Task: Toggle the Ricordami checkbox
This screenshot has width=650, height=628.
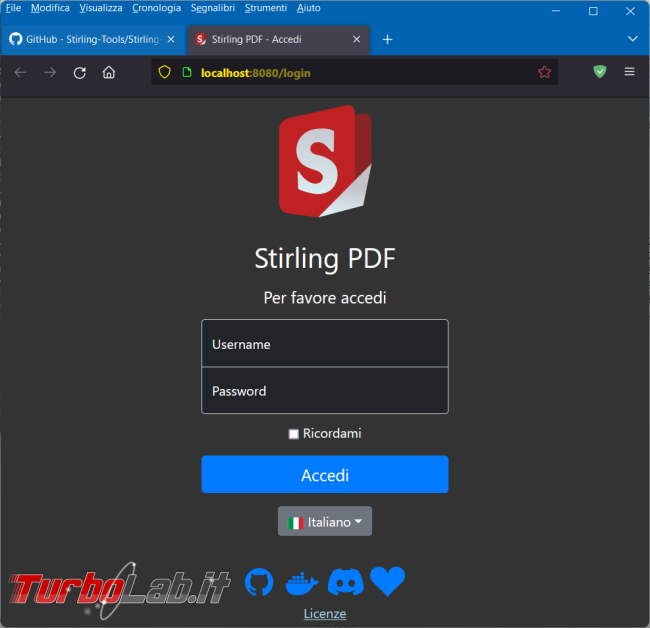Action: click(293, 434)
